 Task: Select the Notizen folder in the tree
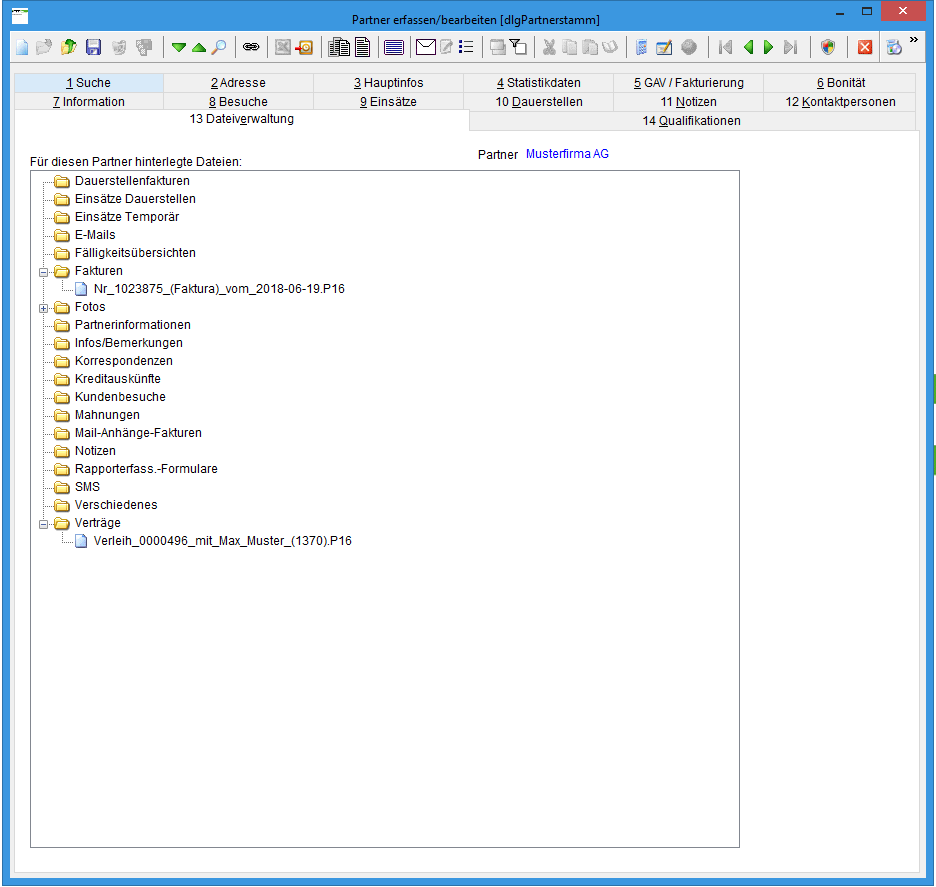95,451
